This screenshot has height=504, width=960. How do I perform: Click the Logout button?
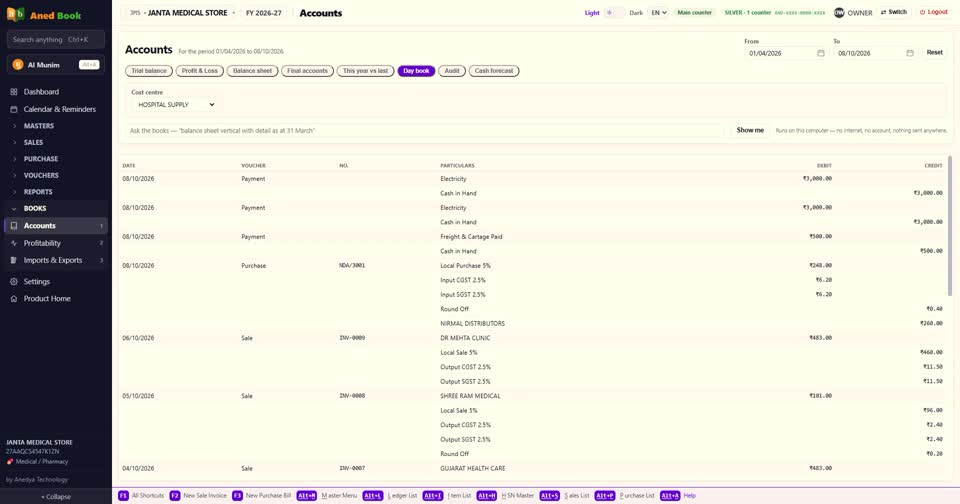(934, 12)
